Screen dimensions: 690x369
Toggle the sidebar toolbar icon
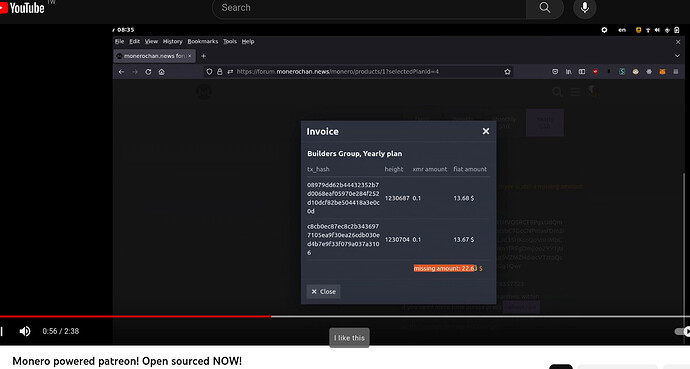[582, 72]
